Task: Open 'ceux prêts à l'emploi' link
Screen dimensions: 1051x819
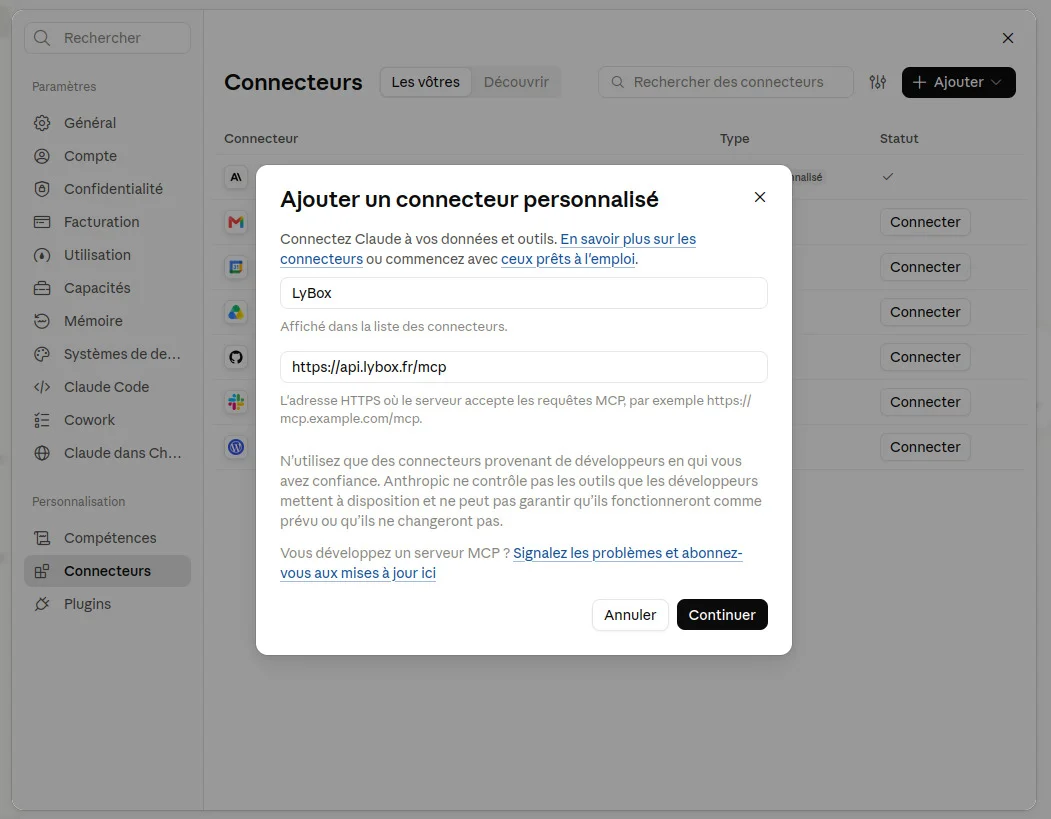Action: point(568,259)
